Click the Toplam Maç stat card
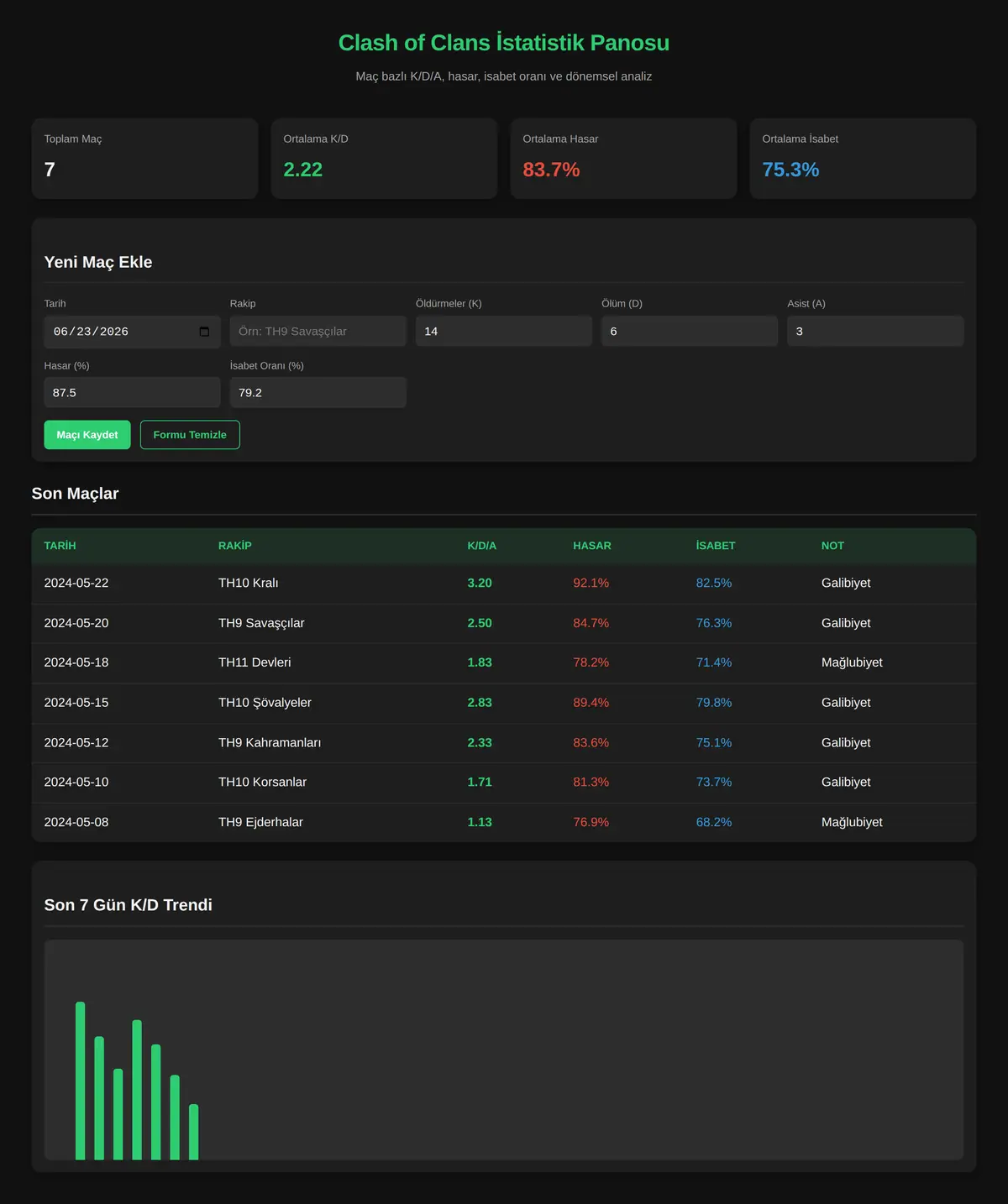 coord(144,159)
